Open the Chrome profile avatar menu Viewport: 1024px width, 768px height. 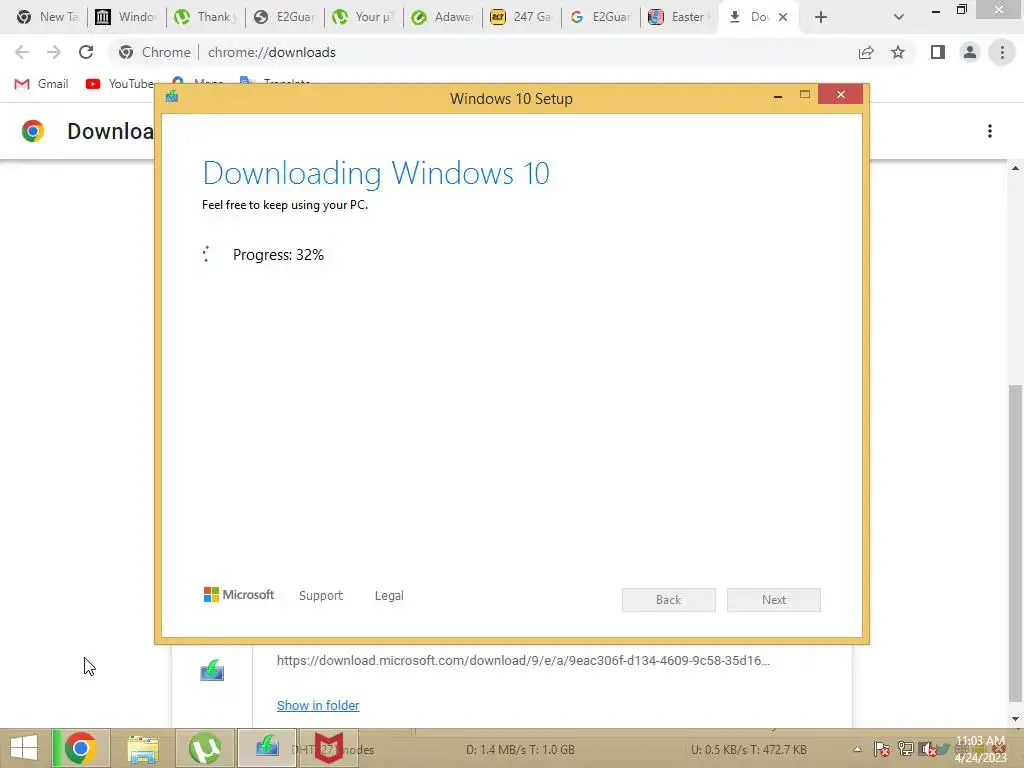970,52
